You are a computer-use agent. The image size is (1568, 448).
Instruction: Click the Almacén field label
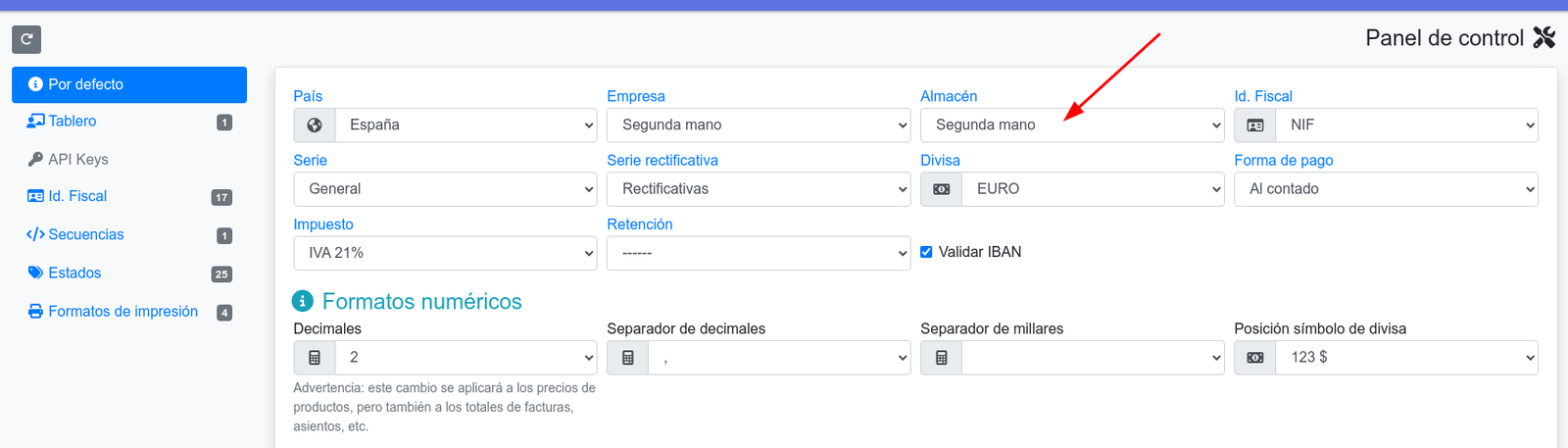click(949, 96)
